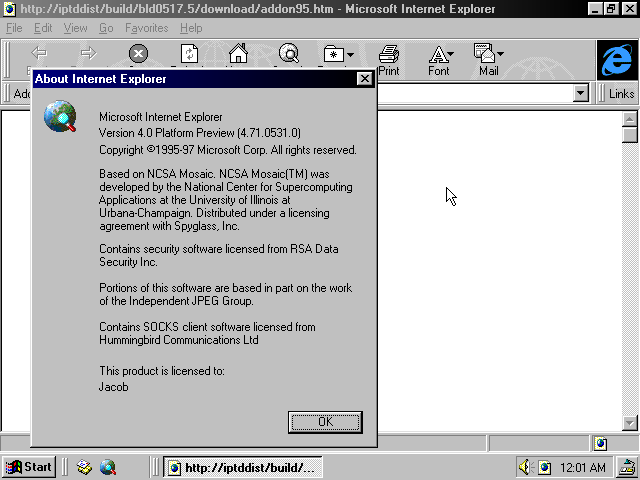Viewport: 640px width, 480px height.
Task: Click the Copyright 1995-97 Microsoft Corp line
Action: [x=228, y=150]
